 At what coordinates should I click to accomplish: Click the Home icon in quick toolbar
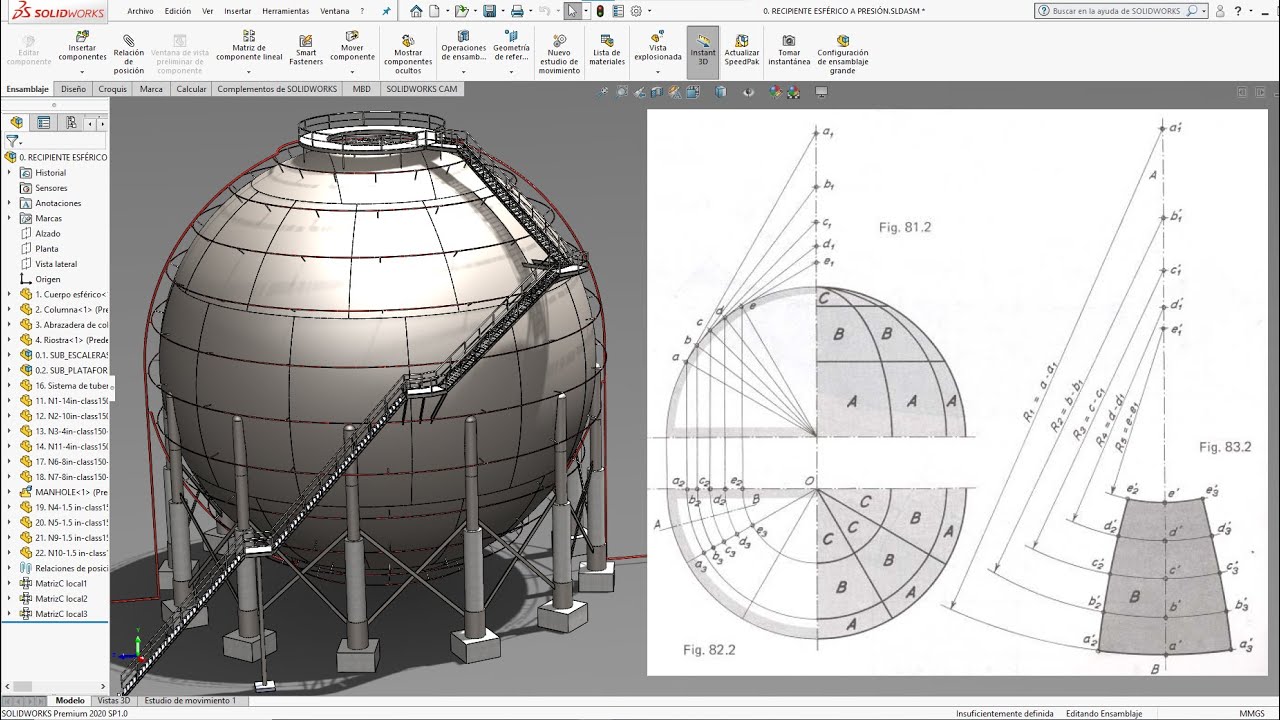[x=417, y=11]
